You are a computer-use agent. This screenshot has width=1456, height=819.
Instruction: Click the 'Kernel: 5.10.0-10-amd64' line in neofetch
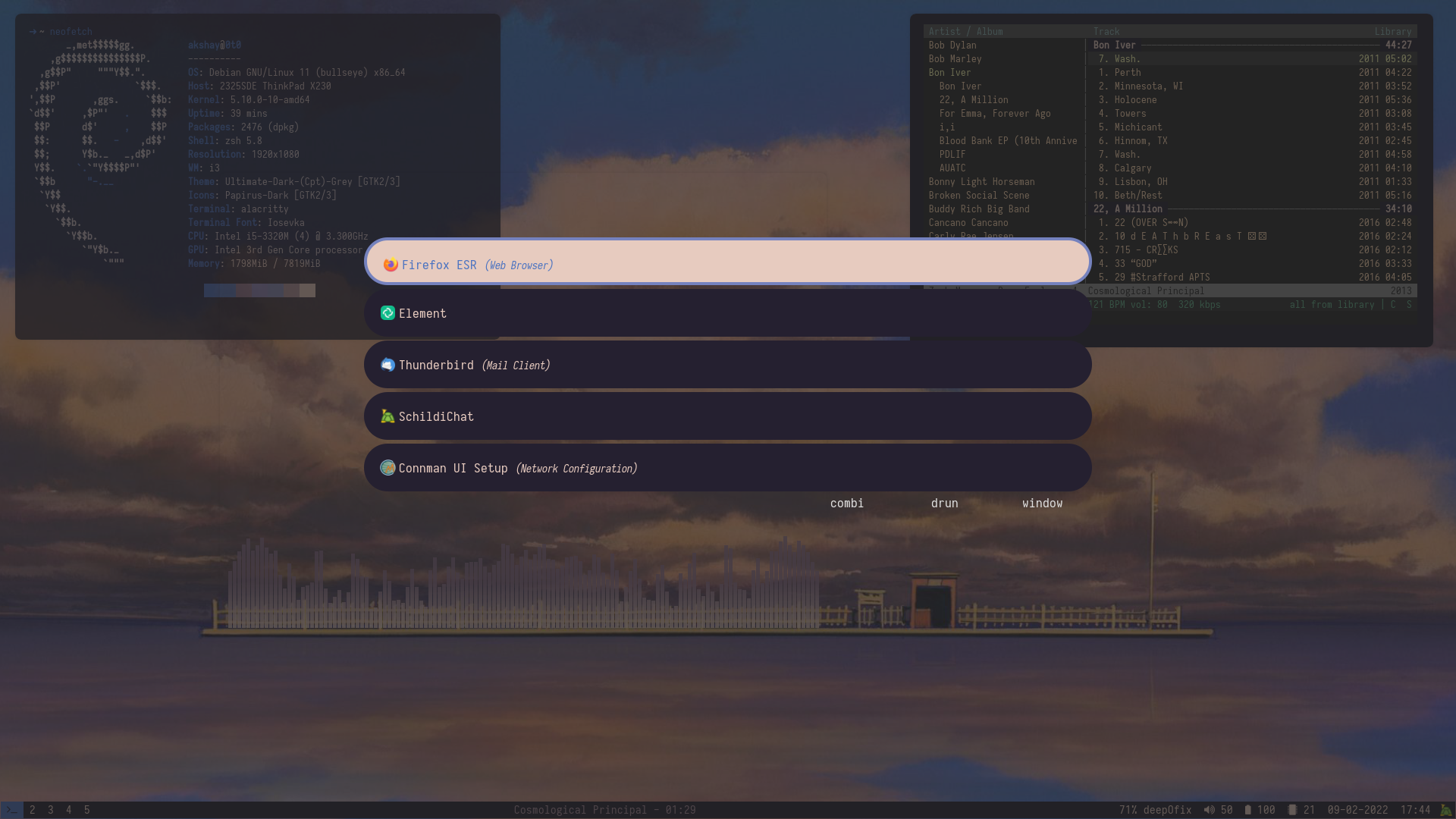(x=249, y=100)
